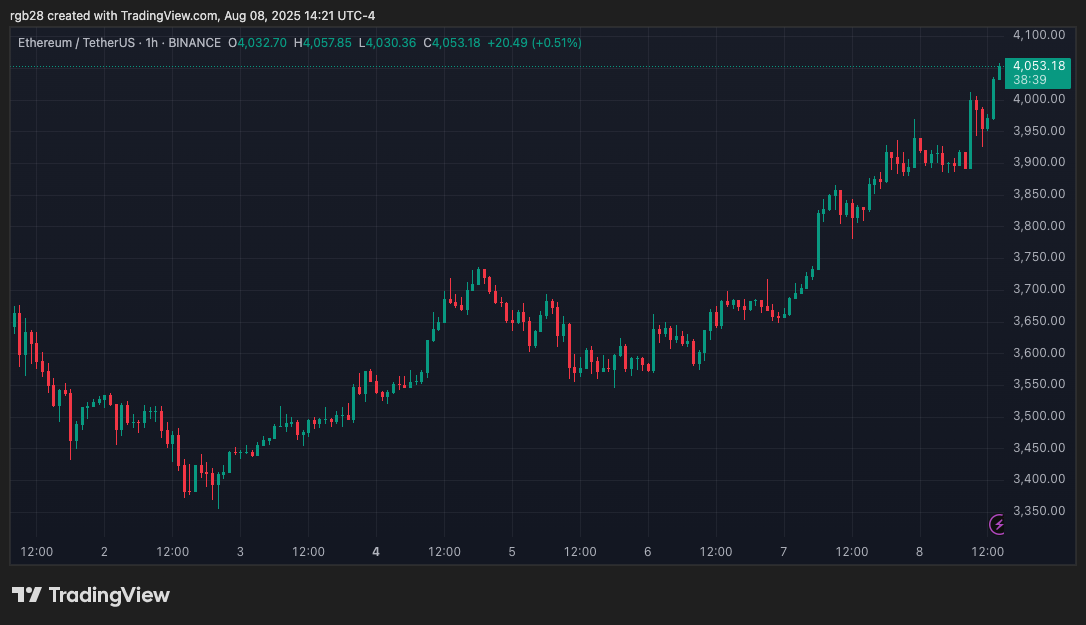This screenshot has width=1086, height=625.
Task: Click the 1h interval label
Action: pos(151,43)
